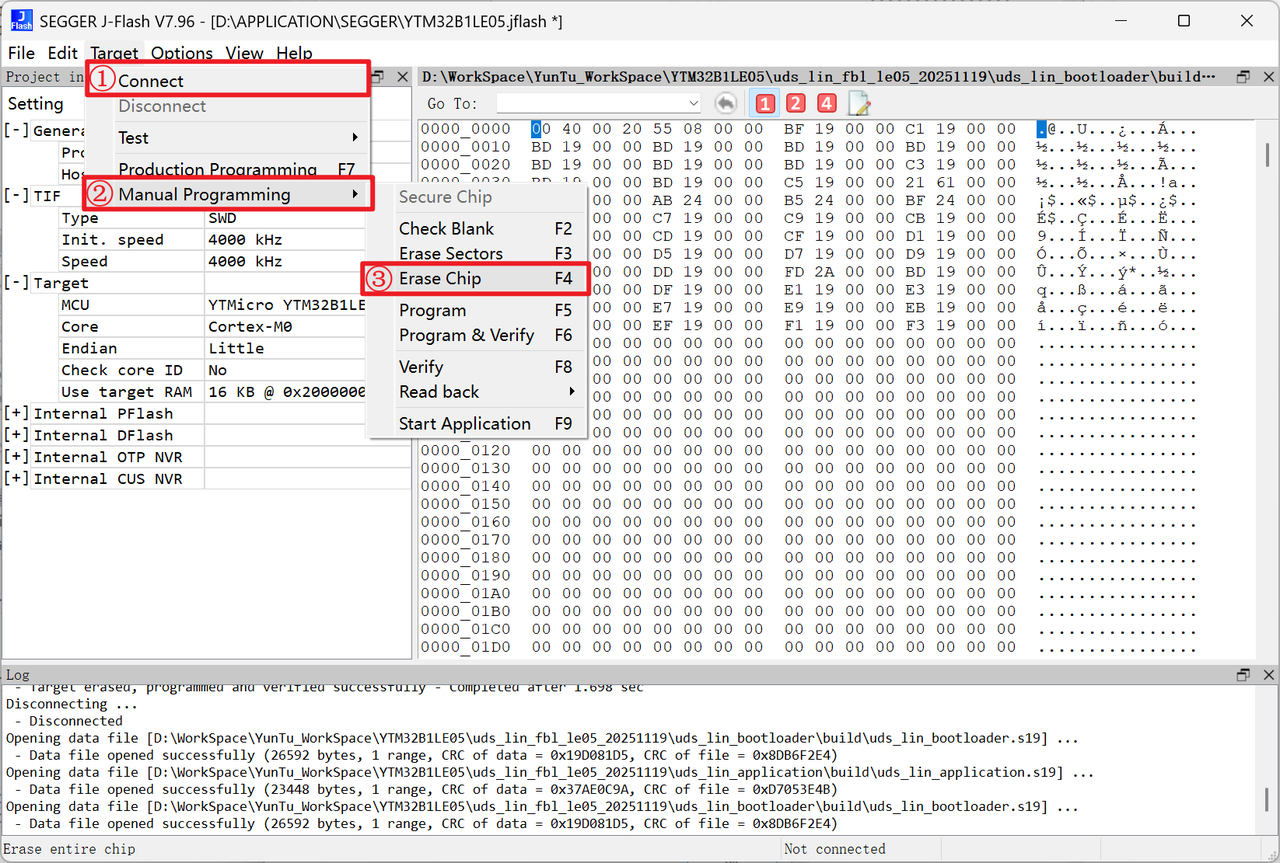Set hex view to 4-byte width
Image resolution: width=1280 pixels, height=863 pixels.
[x=826, y=103]
